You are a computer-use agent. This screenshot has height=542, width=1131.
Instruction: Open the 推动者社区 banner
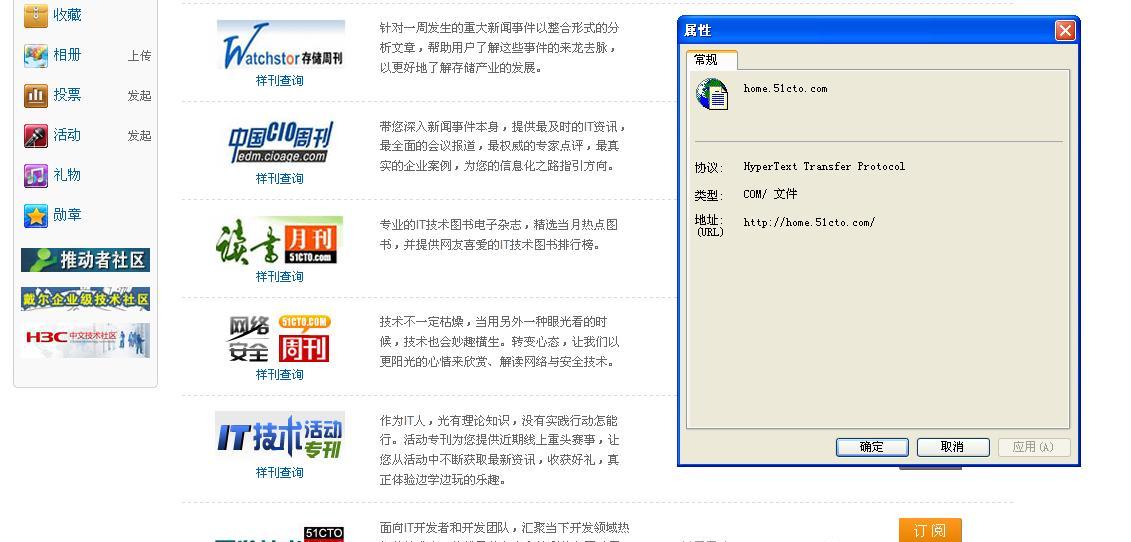coord(85,260)
